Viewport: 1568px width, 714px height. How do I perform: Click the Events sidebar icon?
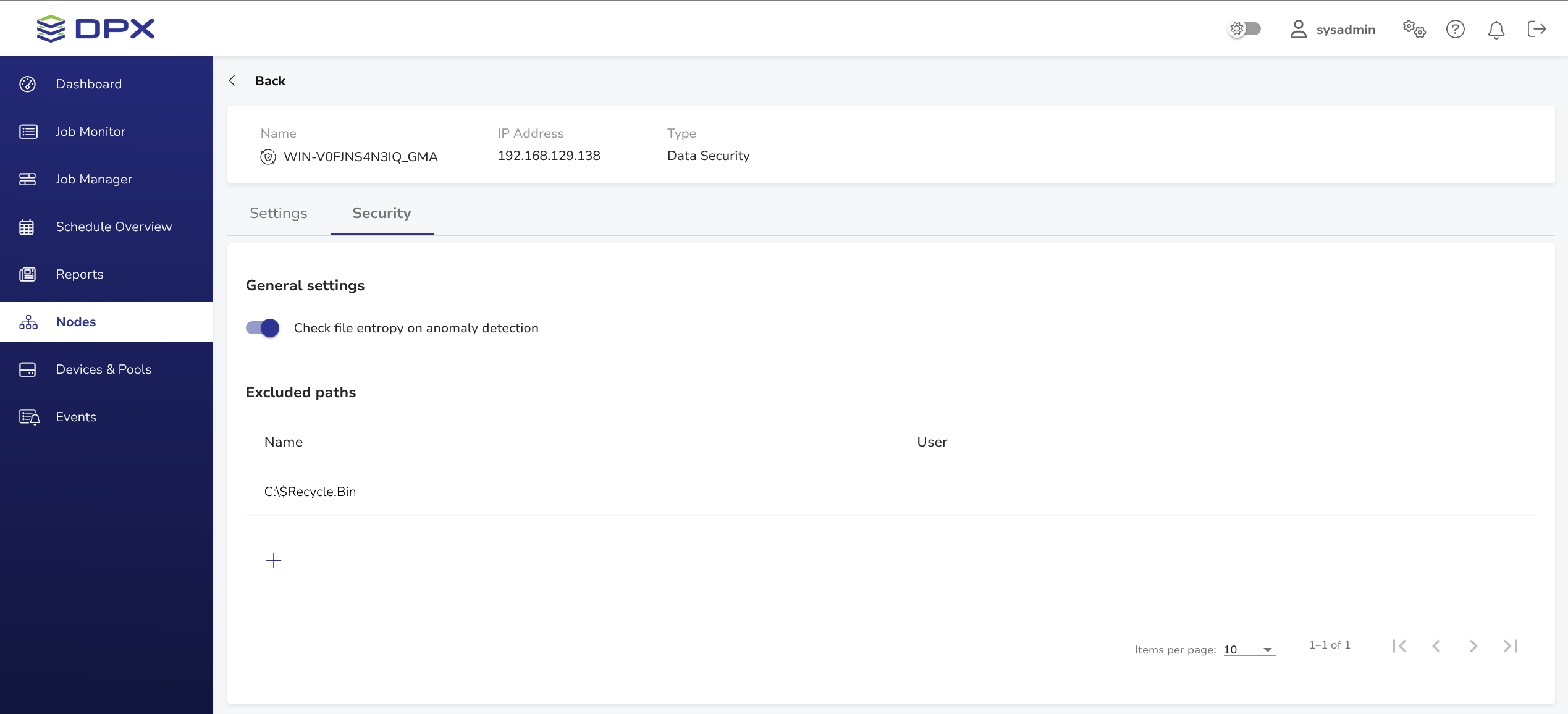[29, 417]
